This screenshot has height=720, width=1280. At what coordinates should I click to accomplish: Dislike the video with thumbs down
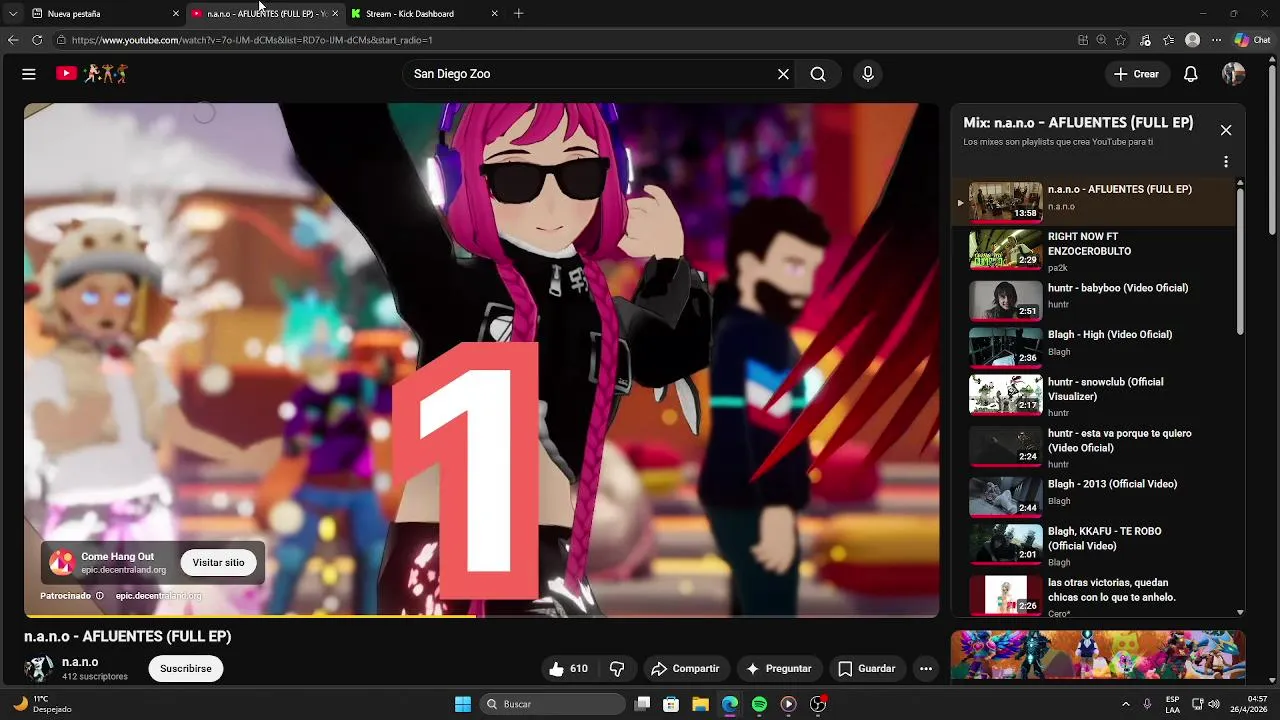click(617, 669)
